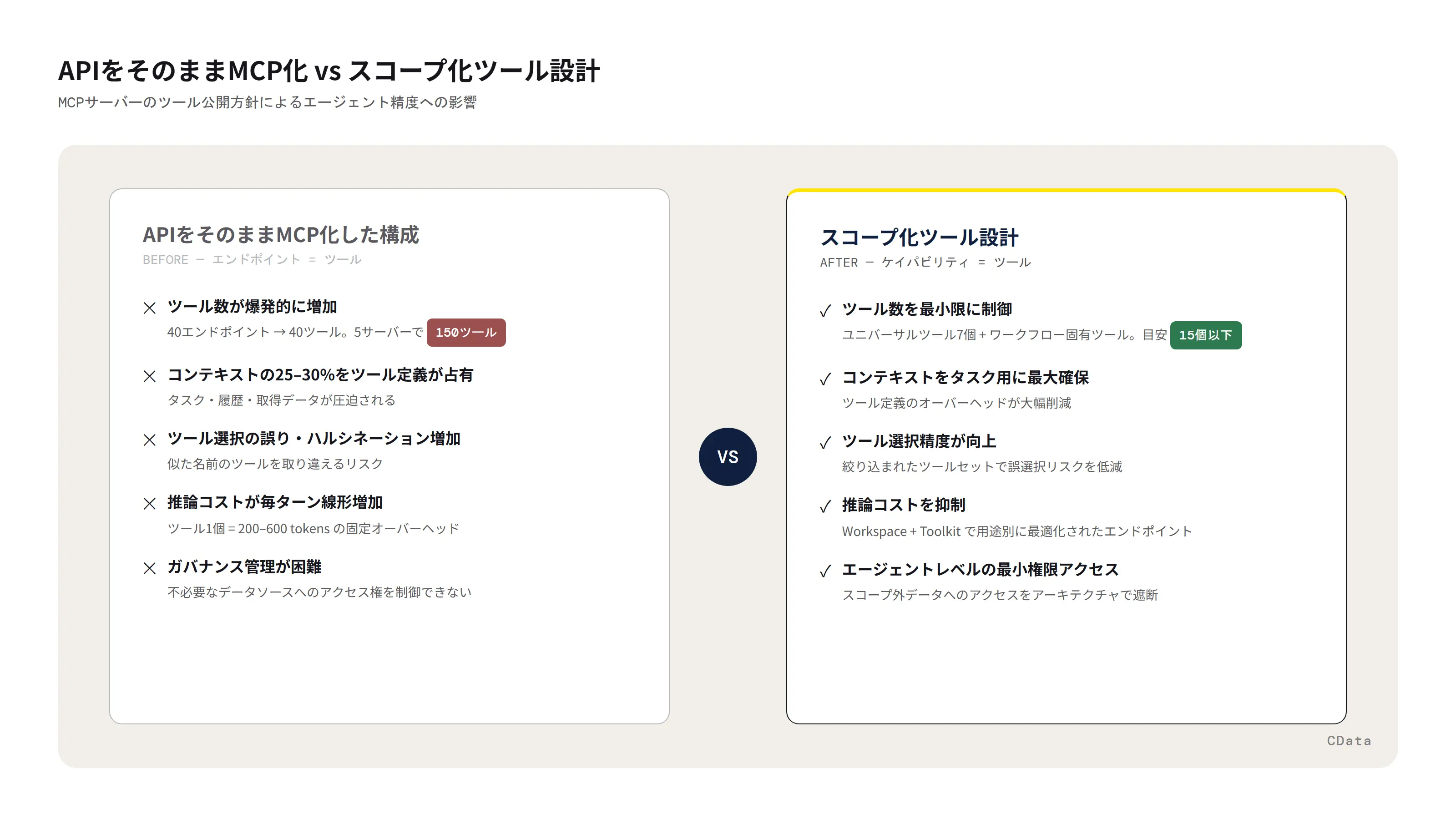Click the right card heading スコープ化ツール設計
Viewport: 1456px width, 819px height.
tap(919, 238)
